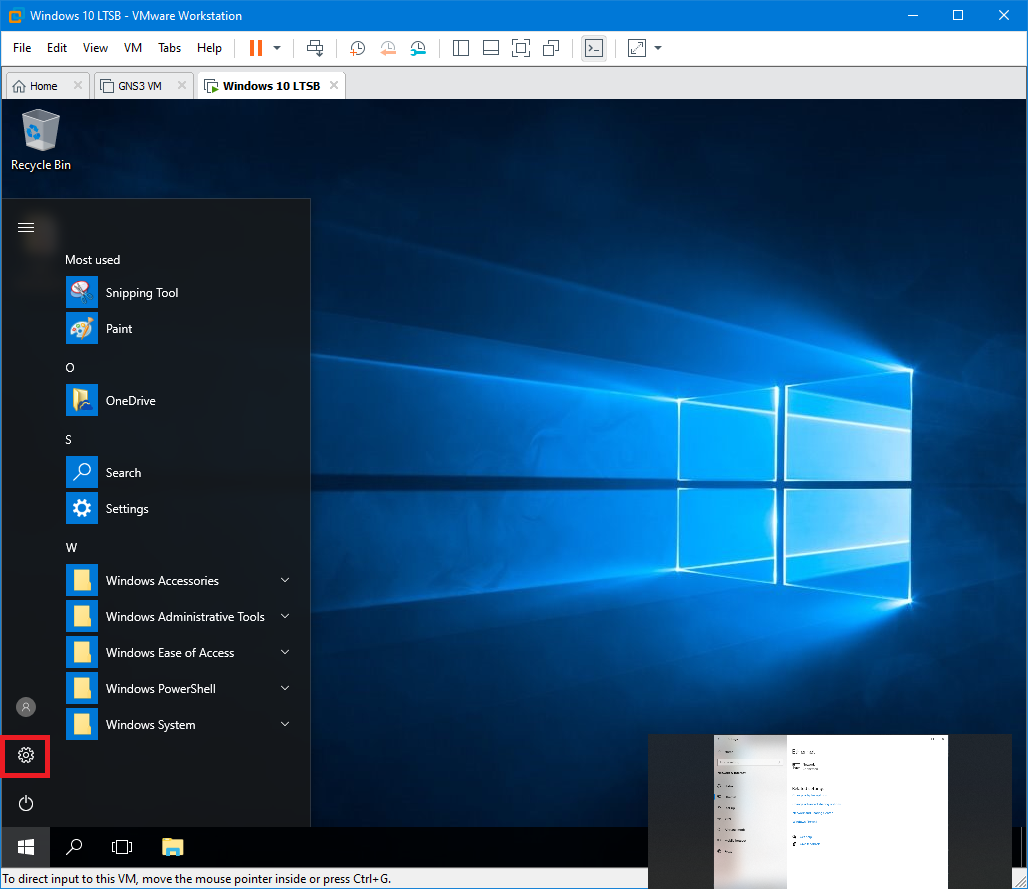Image resolution: width=1028 pixels, height=889 pixels.
Task: Open File Explorer from taskbar
Action: click(172, 847)
